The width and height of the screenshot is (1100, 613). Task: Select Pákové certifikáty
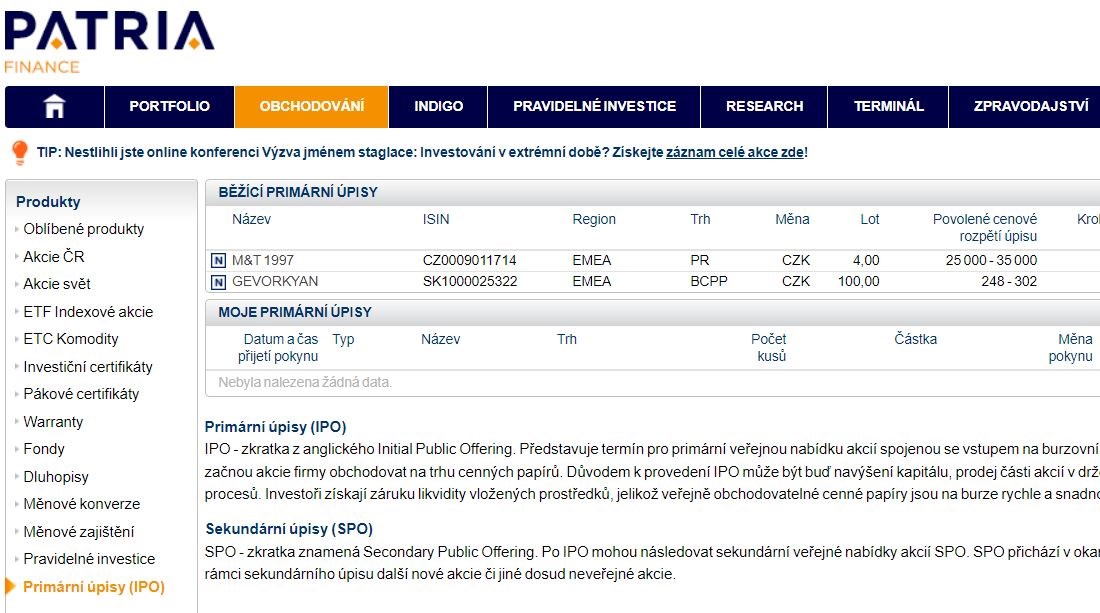pyautogui.click(x=82, y=393)
